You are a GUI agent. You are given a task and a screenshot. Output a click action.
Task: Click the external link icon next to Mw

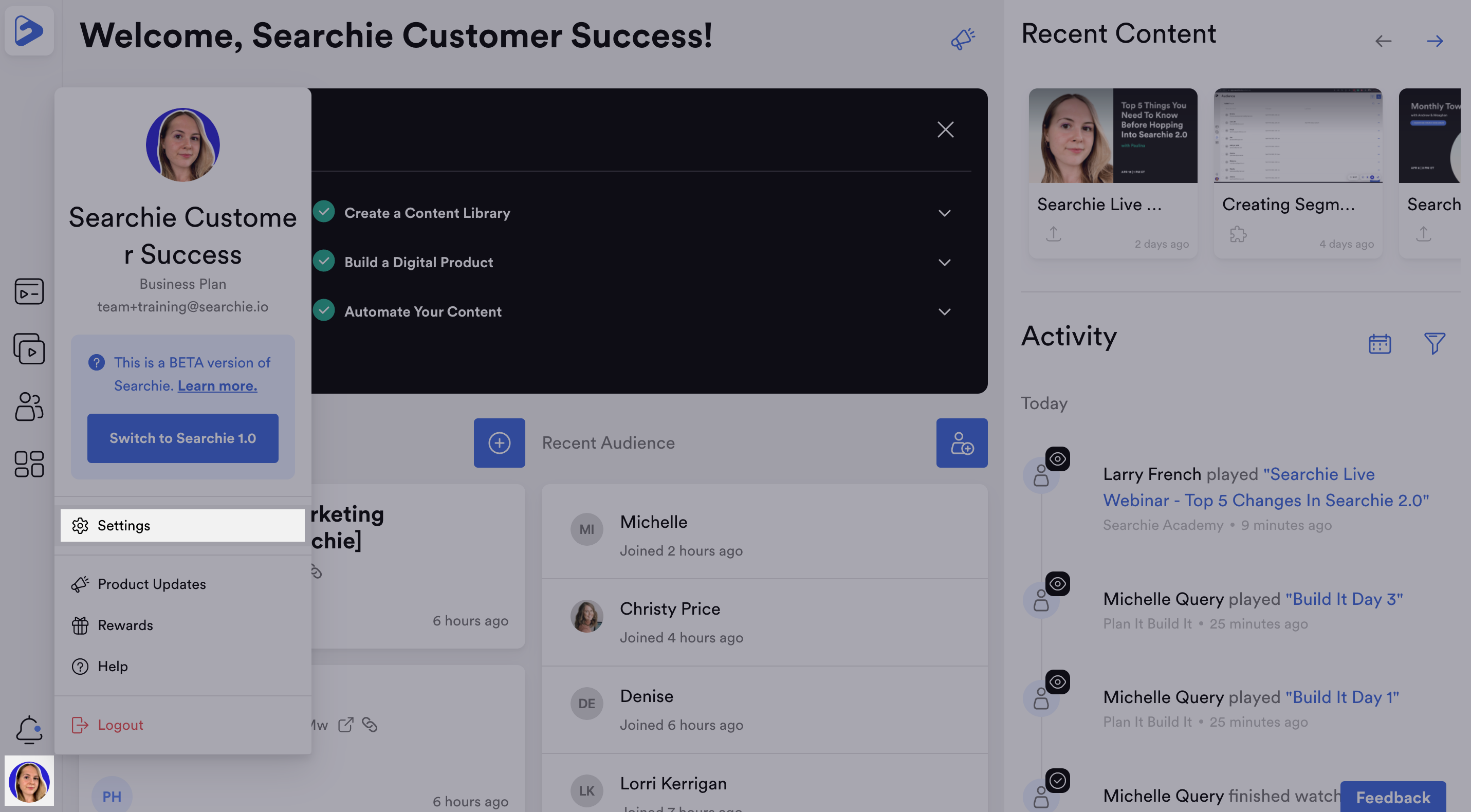[345, 725]
